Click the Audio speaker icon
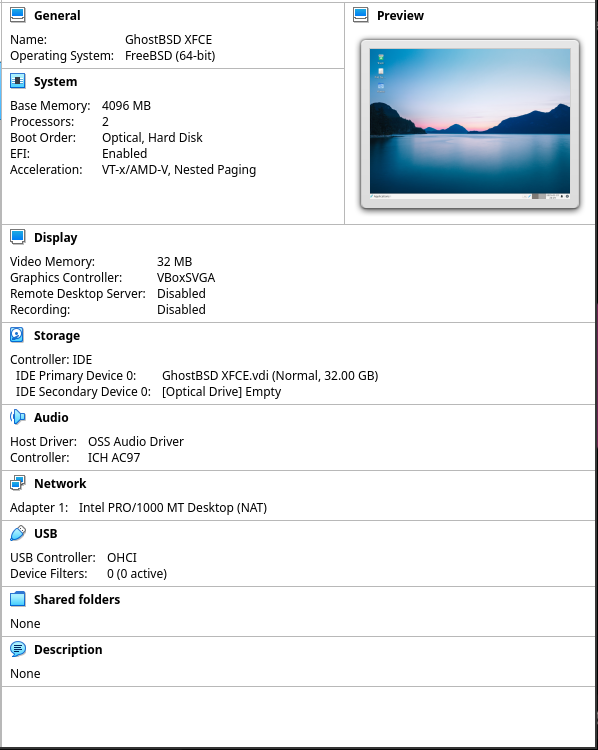598x750 pixels. pos(18,417)
